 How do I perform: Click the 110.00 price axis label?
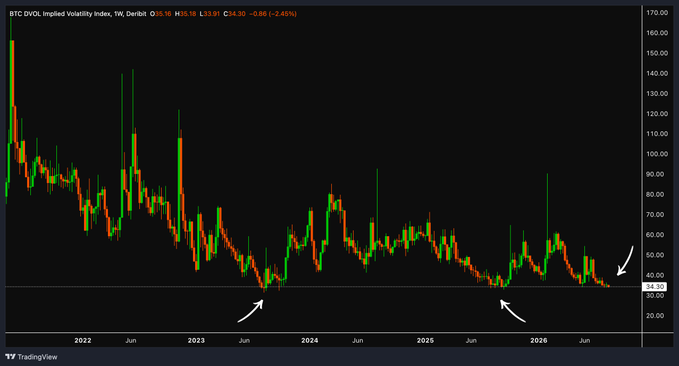[657, 134]
